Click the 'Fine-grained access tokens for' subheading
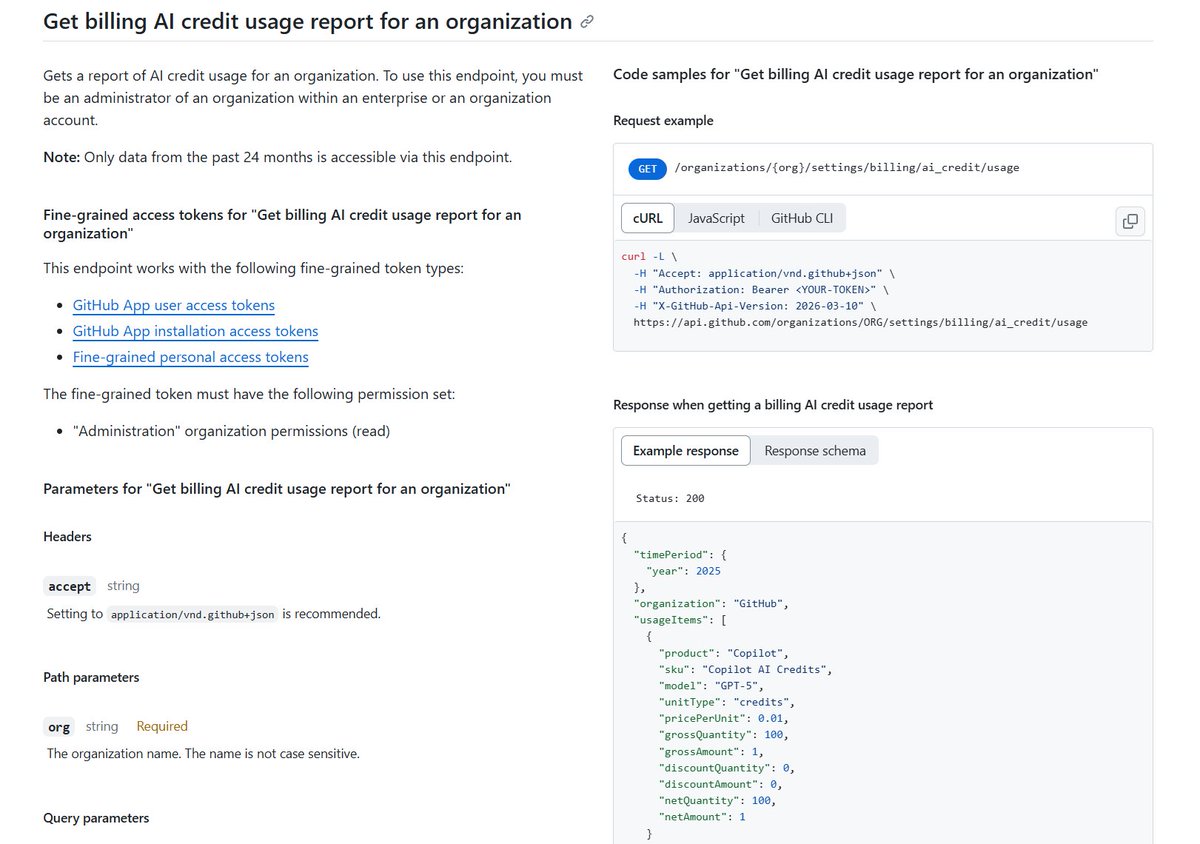This screenshot has height=844, width=1200. pos(282,224)
